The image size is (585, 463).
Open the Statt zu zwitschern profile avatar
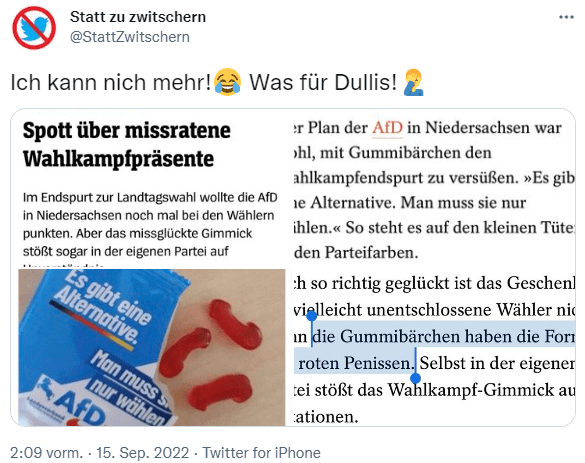[x=34, y=28]
